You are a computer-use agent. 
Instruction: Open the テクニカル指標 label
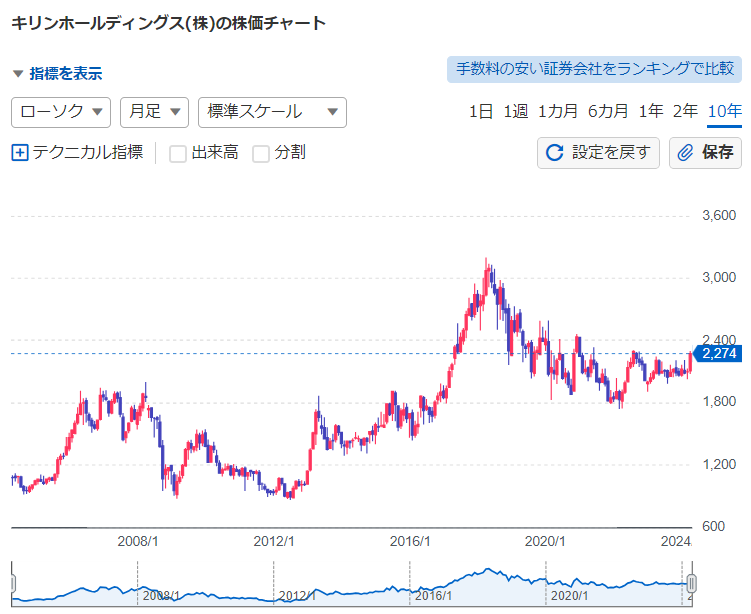pos(88,152)
